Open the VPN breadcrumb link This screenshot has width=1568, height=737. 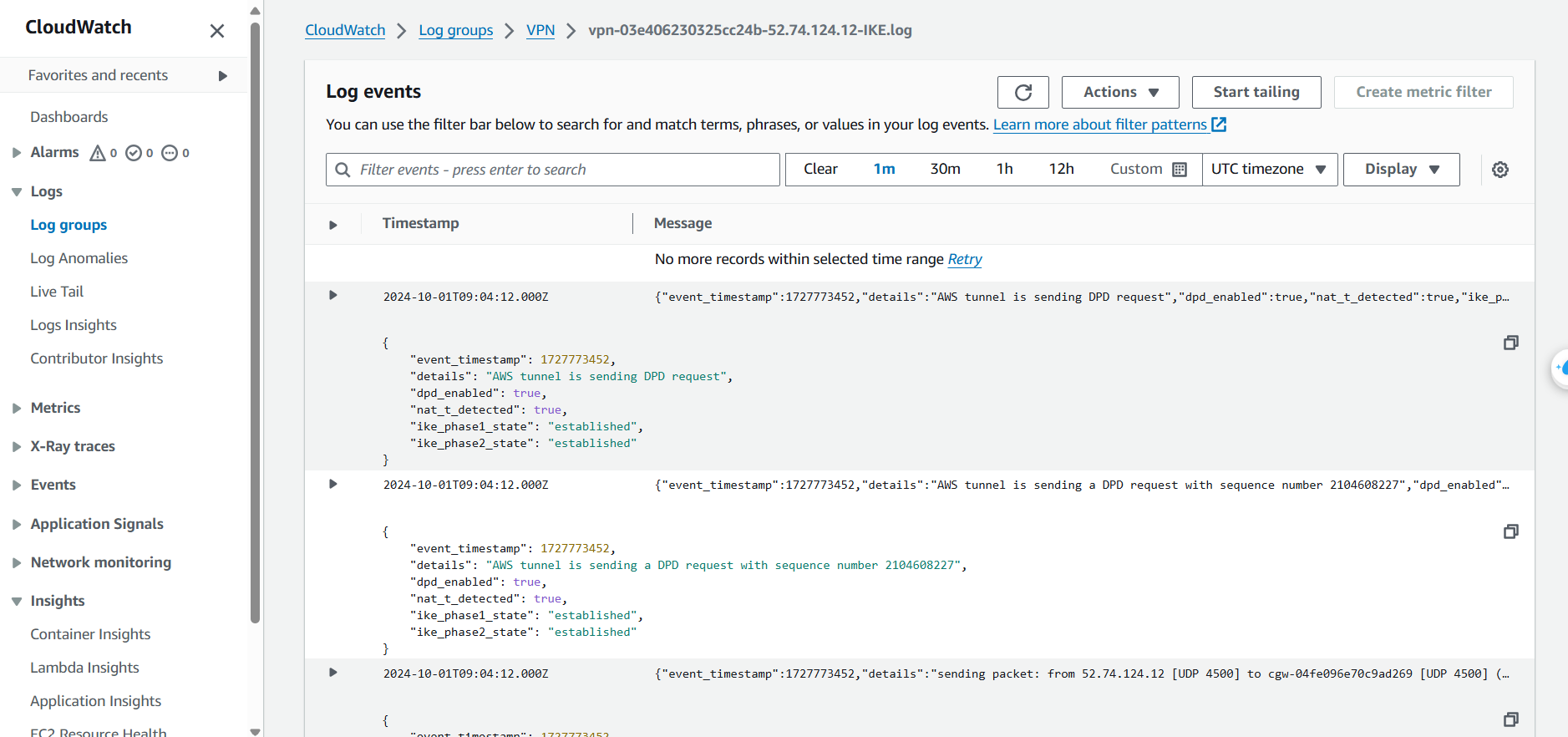540,30
